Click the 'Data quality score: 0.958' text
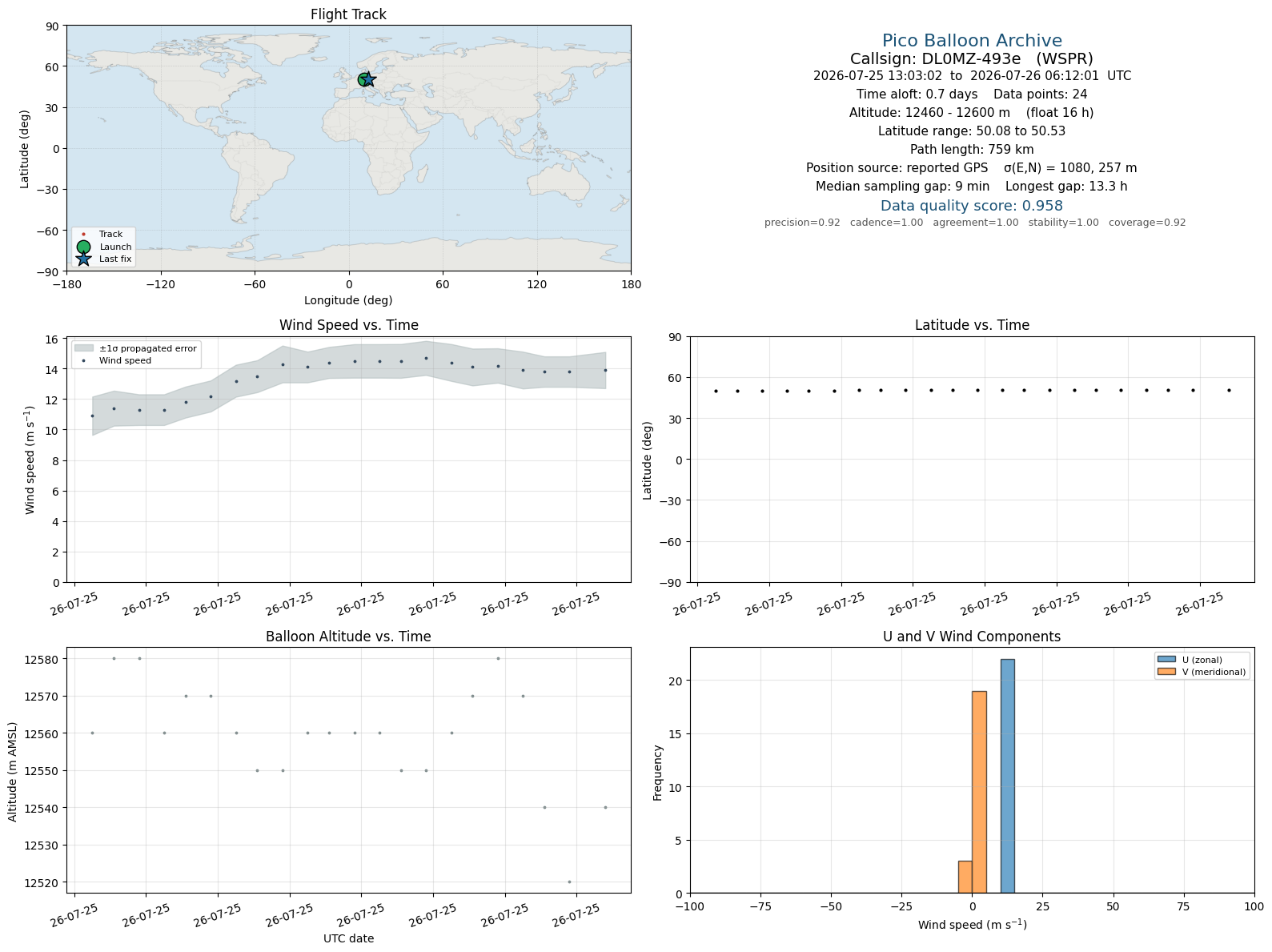 (x=972, y=206)
